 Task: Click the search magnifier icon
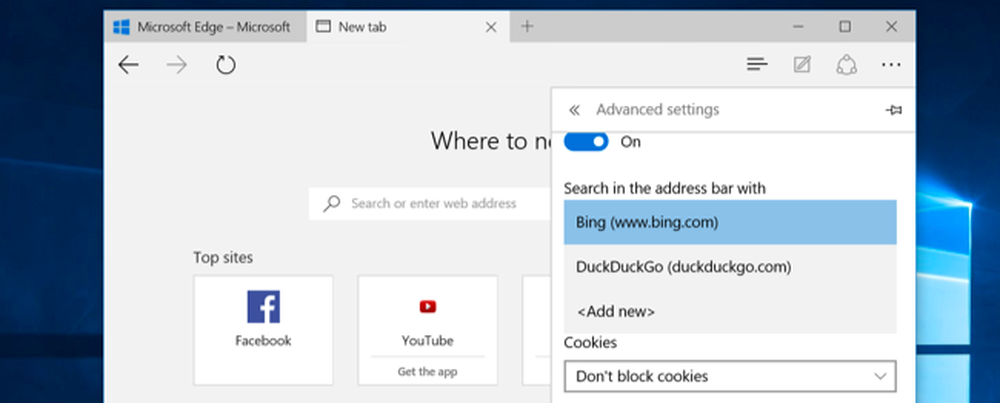tap(332, 203)
